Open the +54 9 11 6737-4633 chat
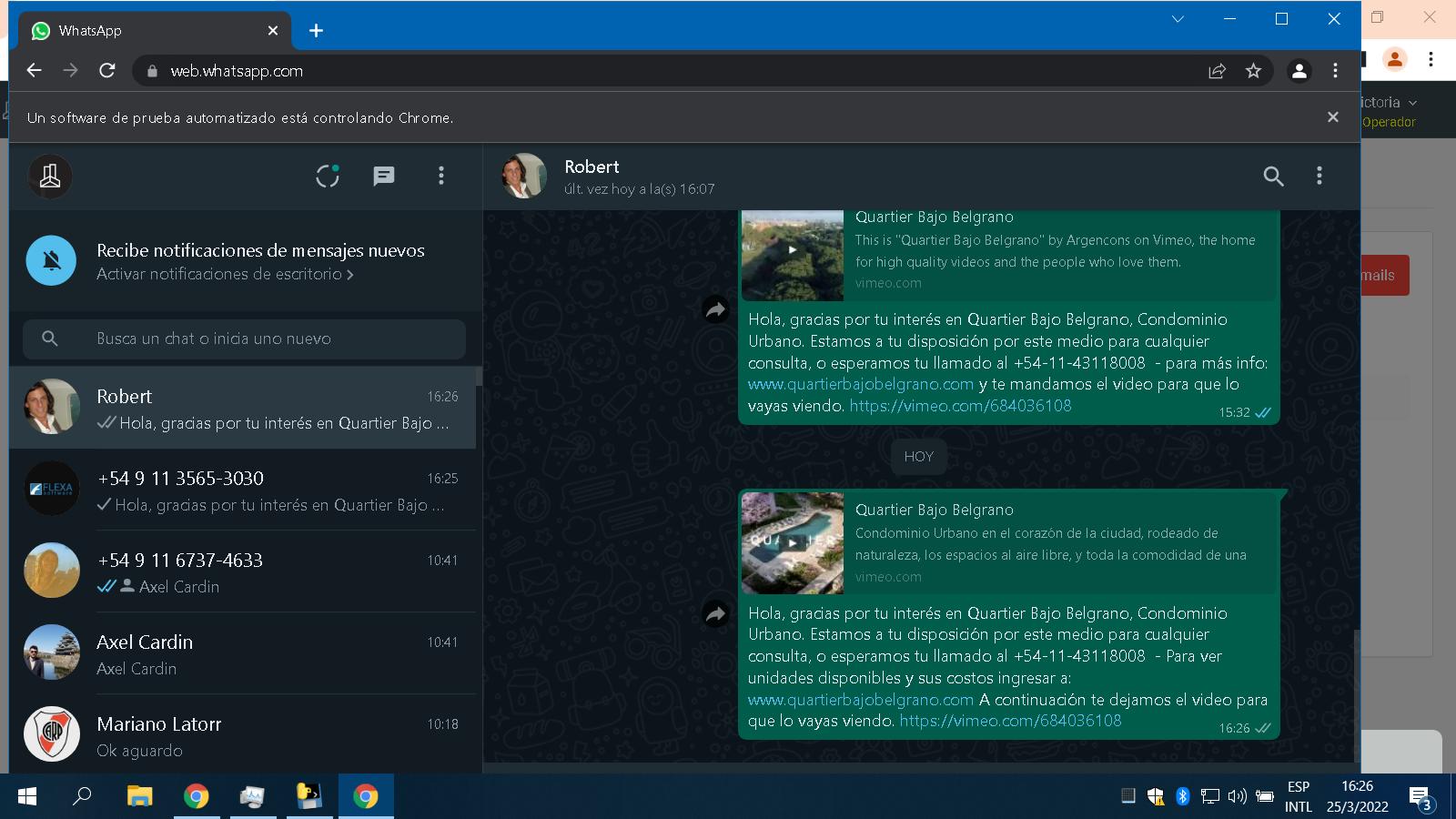Image resolution: width=1456 pixels, height=819 pixels. tap(242, 571)
